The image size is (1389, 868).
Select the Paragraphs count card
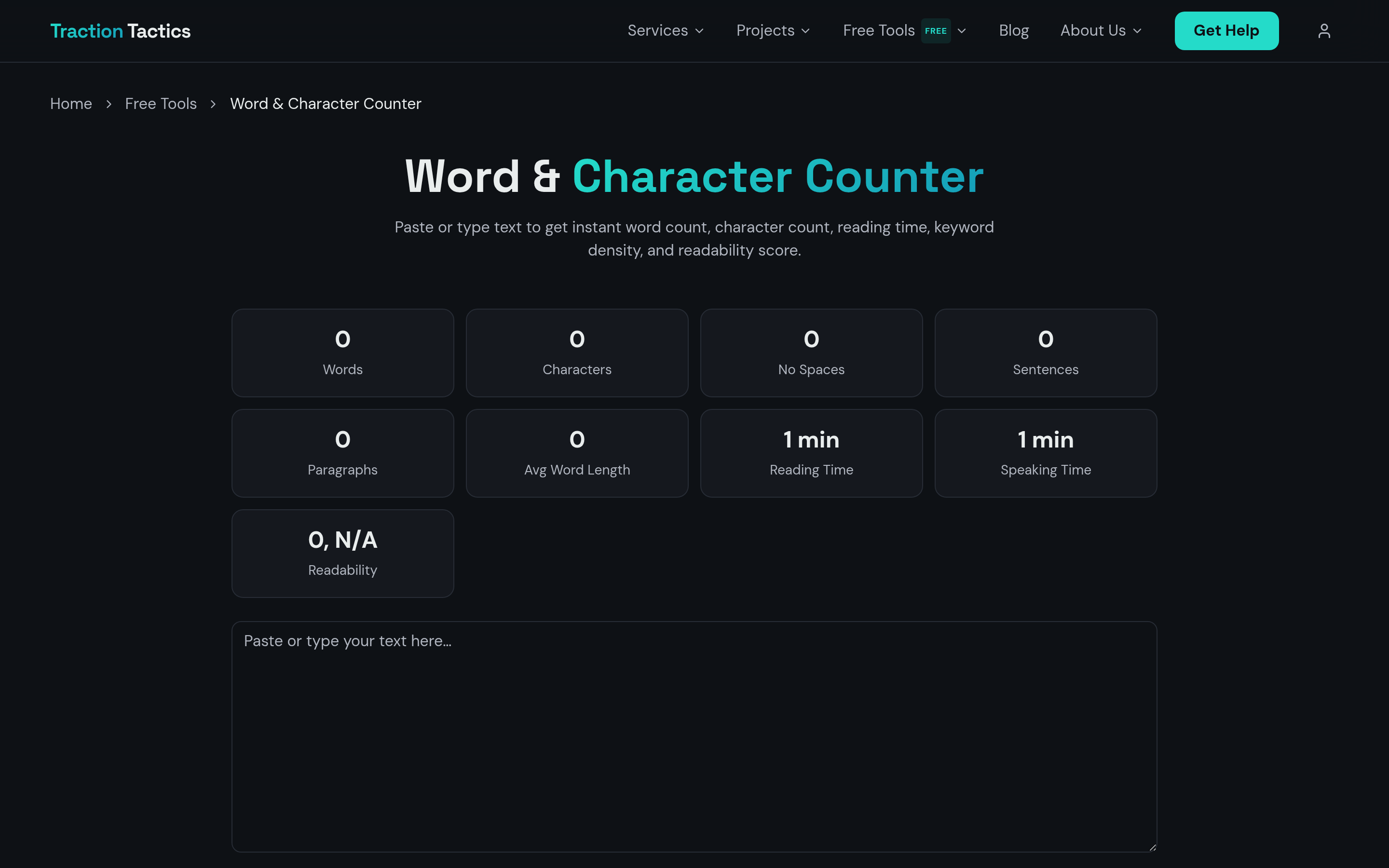coord(342,453)
